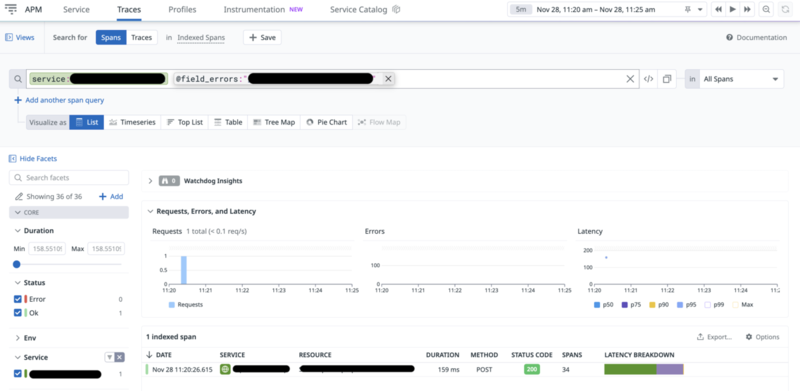Click the service web icon in span row

[225, 369]
